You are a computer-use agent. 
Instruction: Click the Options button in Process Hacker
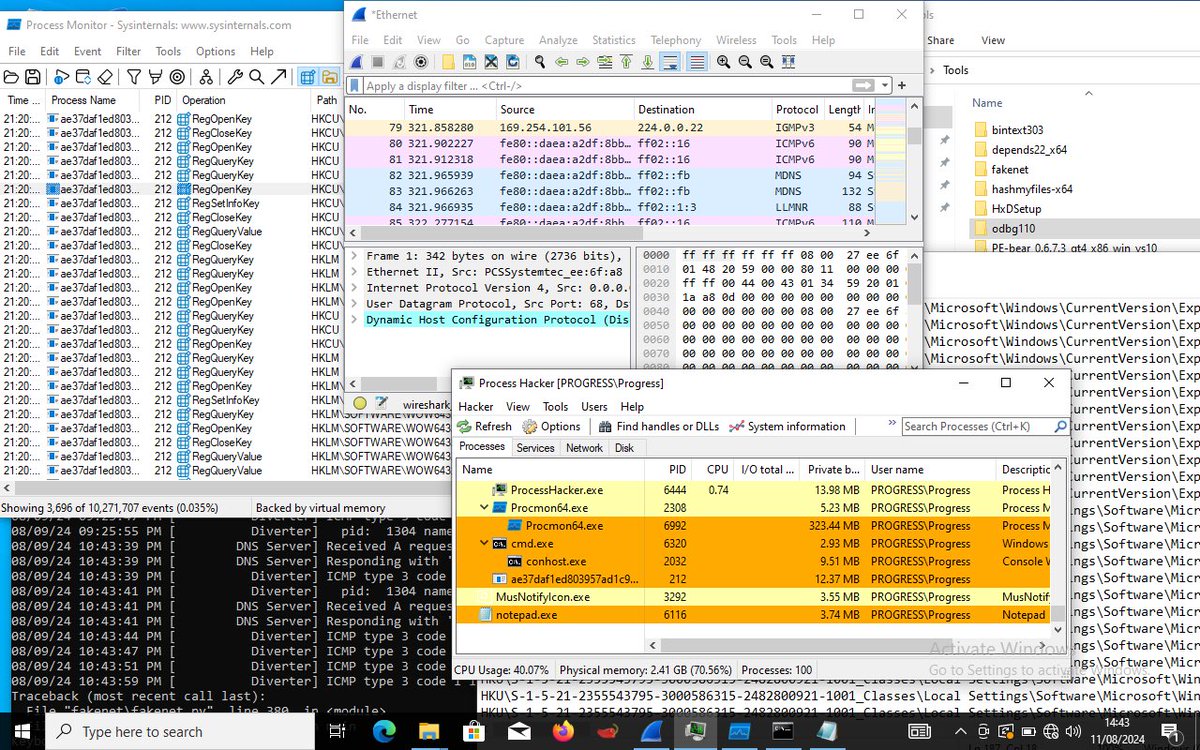click(x=551, y=426)
